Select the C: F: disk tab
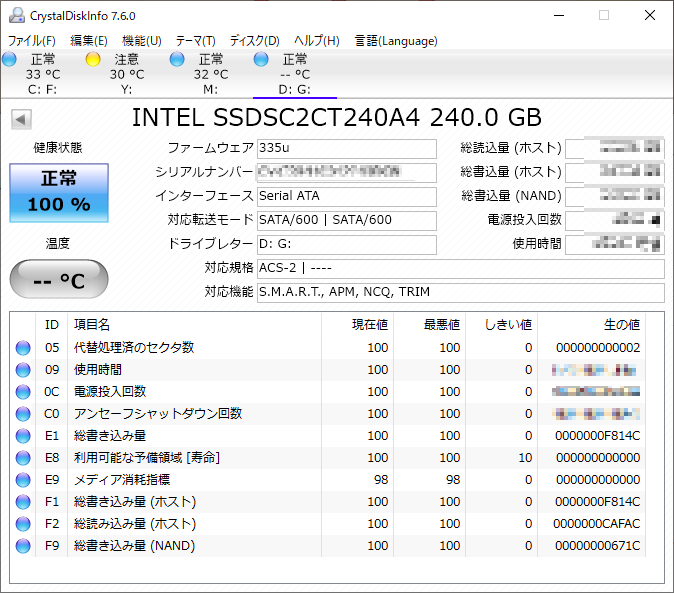 43,74
